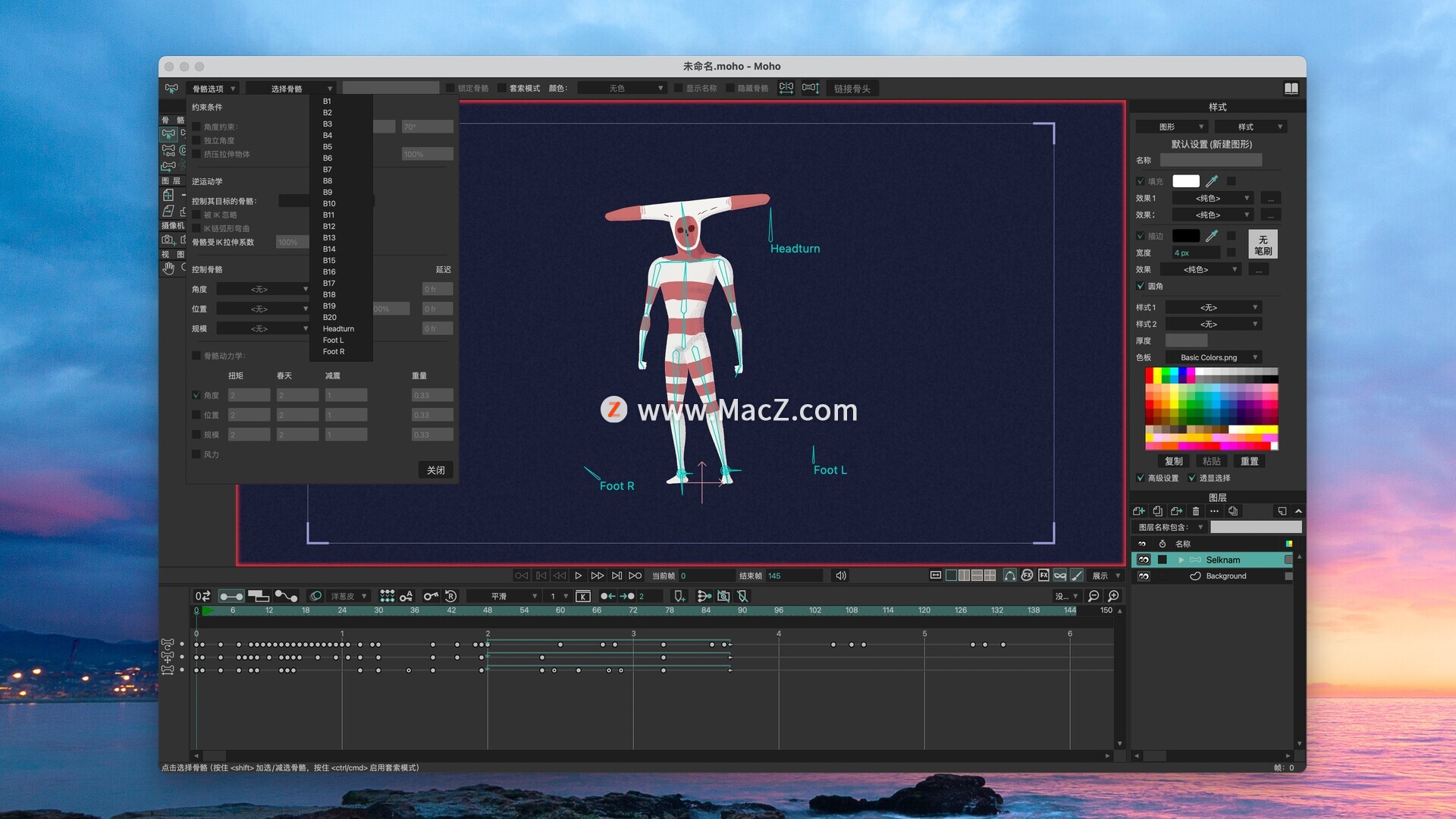The image size is (1456, 819).
Task: Choose B10 from the bone list
Action: (340, 203)
